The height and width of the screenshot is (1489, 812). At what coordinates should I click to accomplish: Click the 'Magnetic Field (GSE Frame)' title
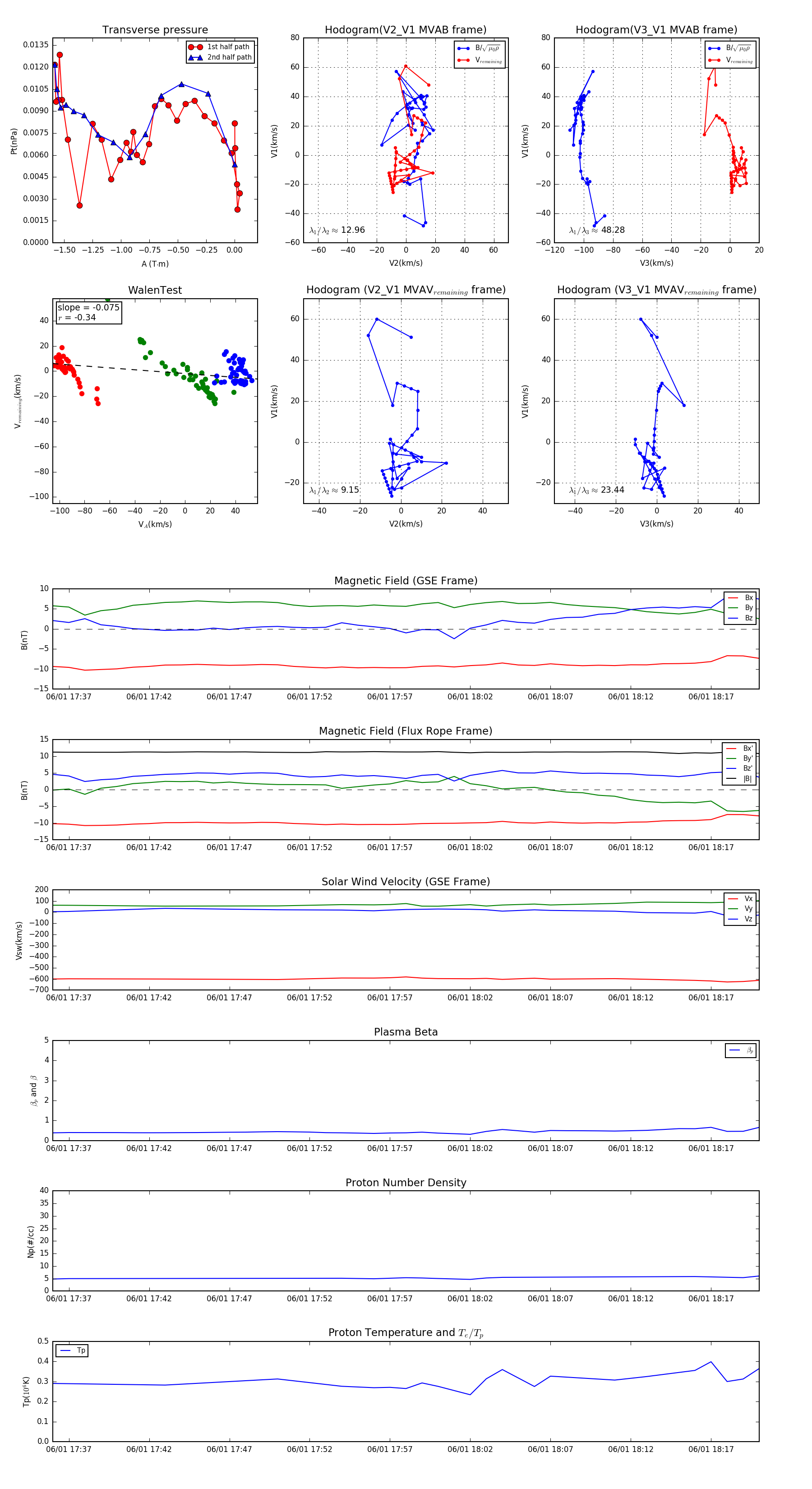(406, 581)
